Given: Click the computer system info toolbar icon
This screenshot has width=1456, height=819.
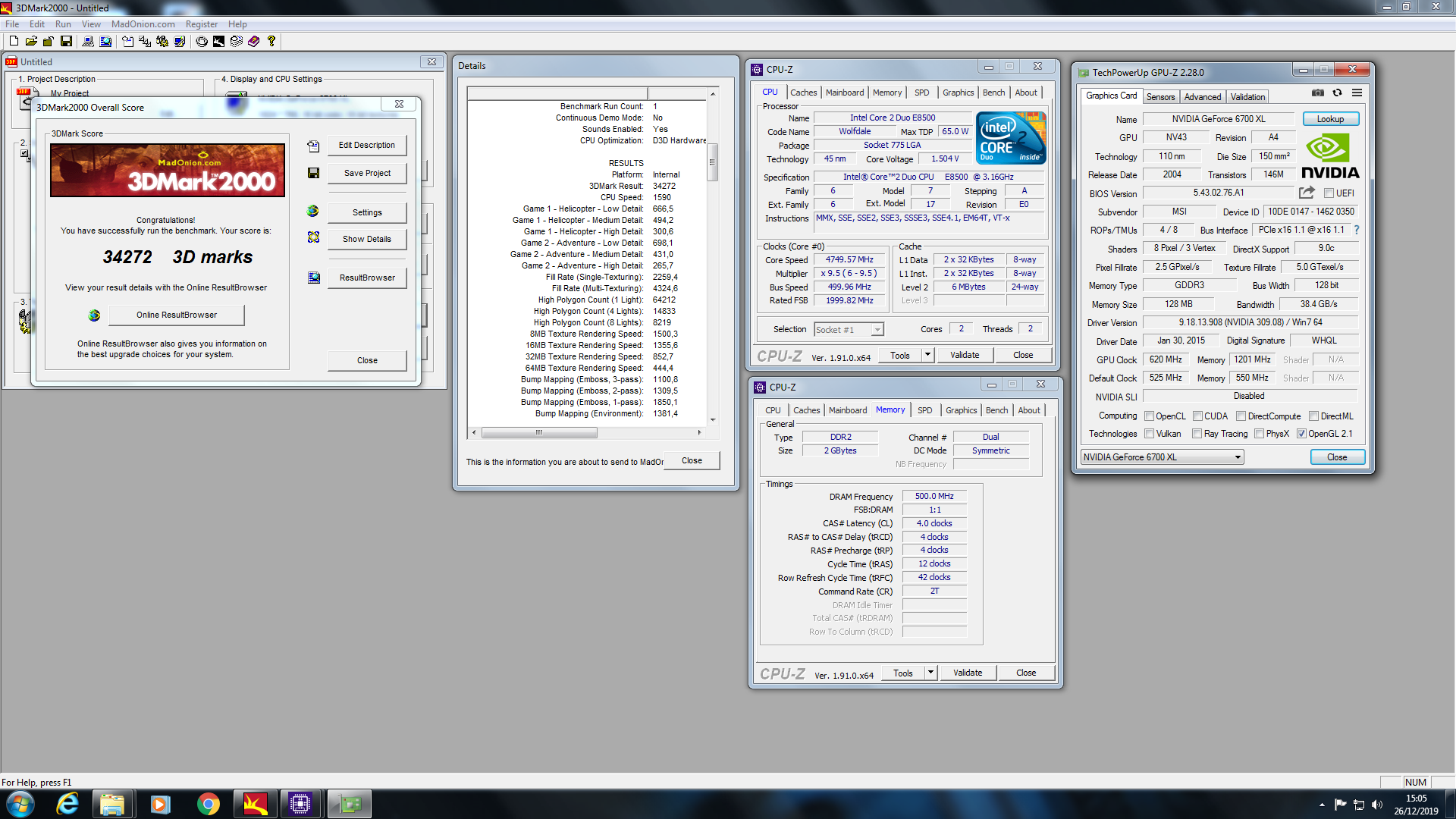Looking at the screenshot, I should click(x=88, y=41).
